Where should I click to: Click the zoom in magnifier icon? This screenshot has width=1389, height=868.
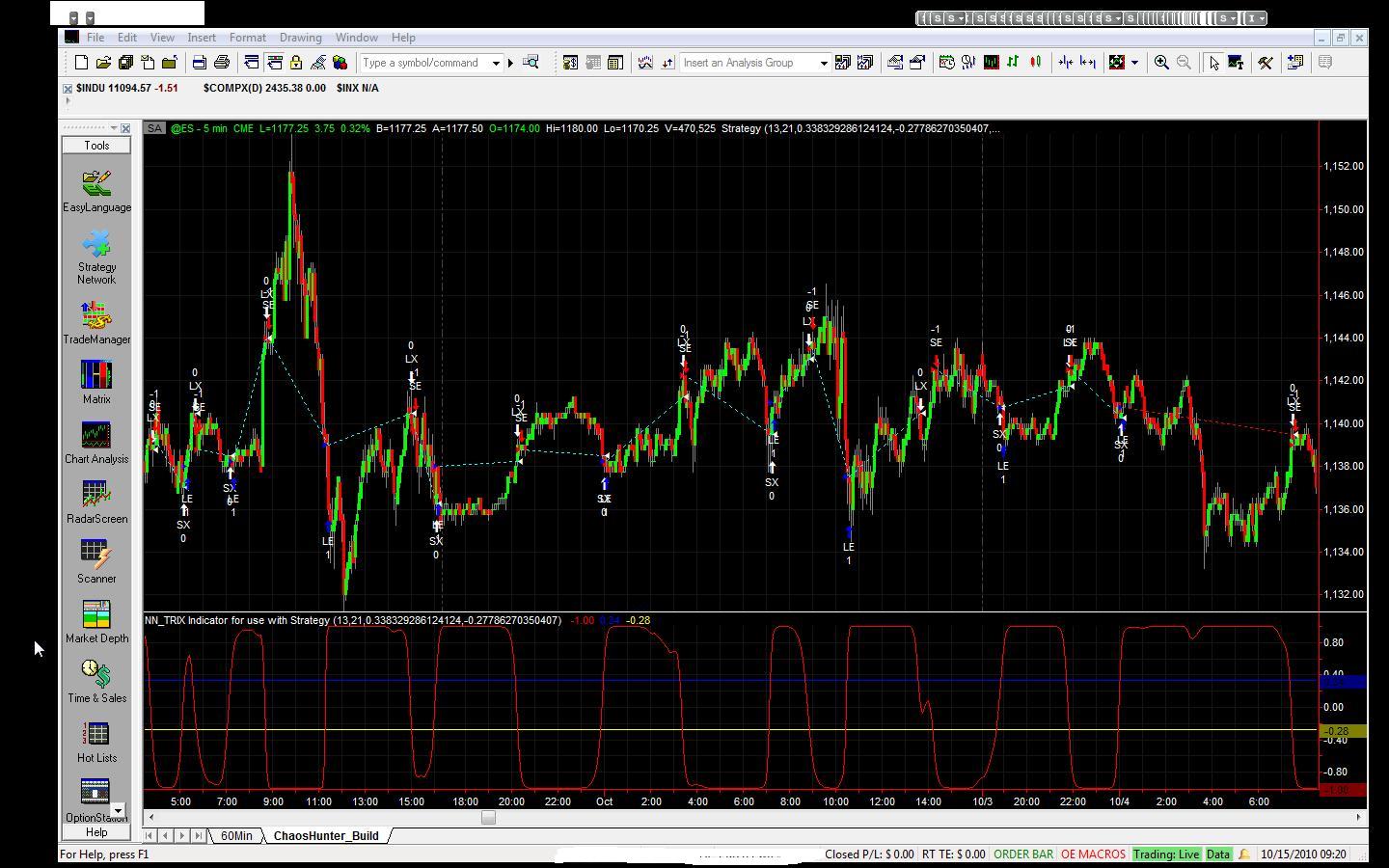point(1161,63)
